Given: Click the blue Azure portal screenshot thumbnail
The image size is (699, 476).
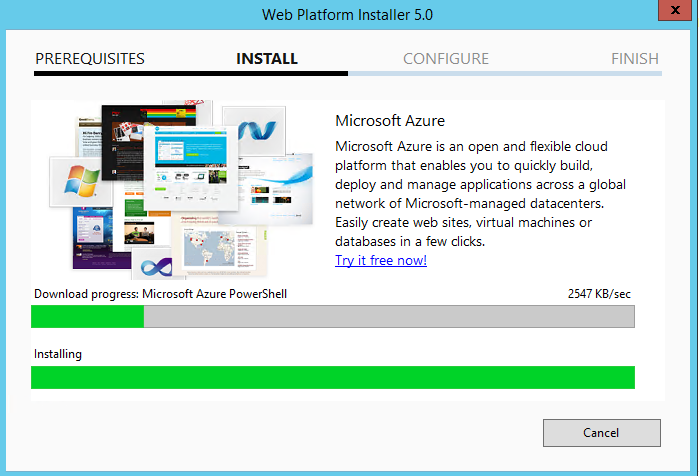Looking at the screenshot, I should 191,168.
